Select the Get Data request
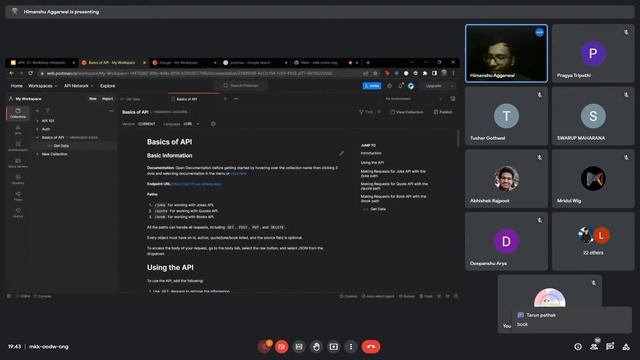The image size is (640, 360). pos(61,146)
